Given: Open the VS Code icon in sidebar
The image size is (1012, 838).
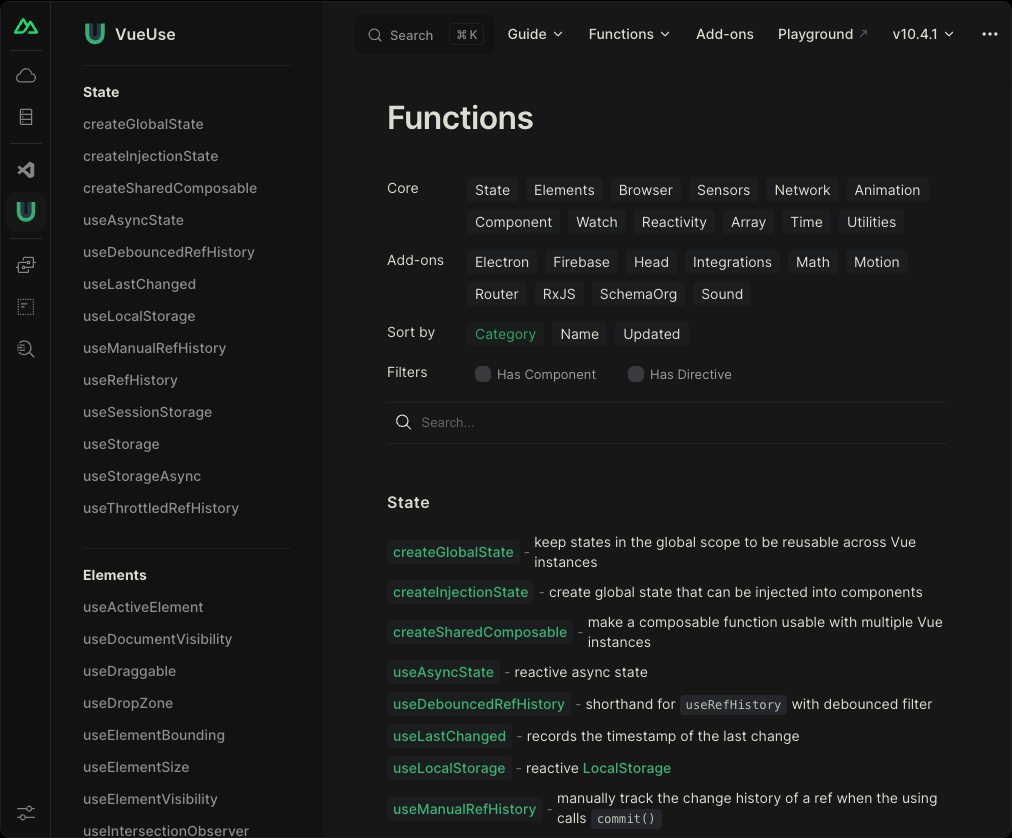Looking at the screenshot, I should tap(26, 170).
